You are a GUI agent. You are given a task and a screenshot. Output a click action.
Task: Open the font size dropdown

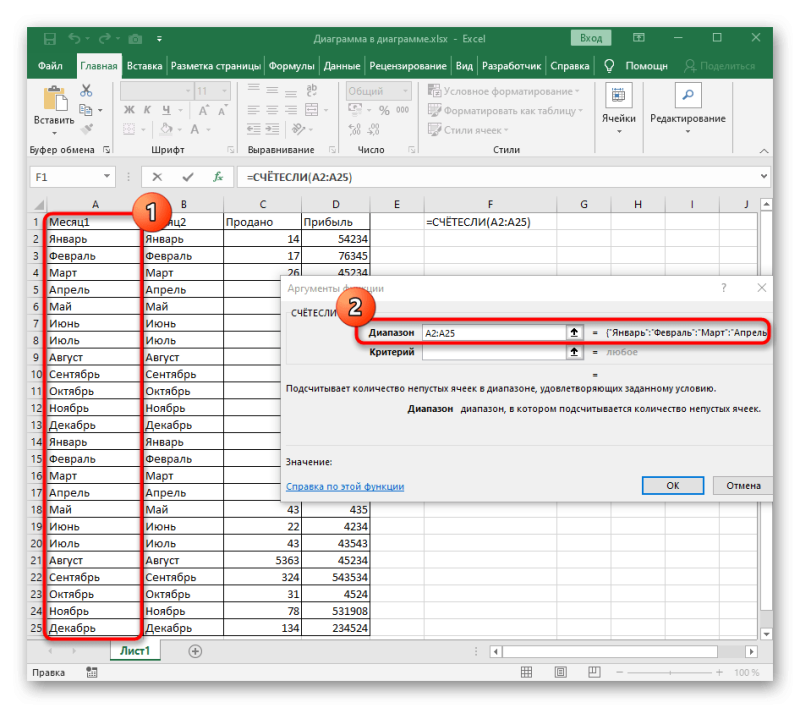[225, 91]
